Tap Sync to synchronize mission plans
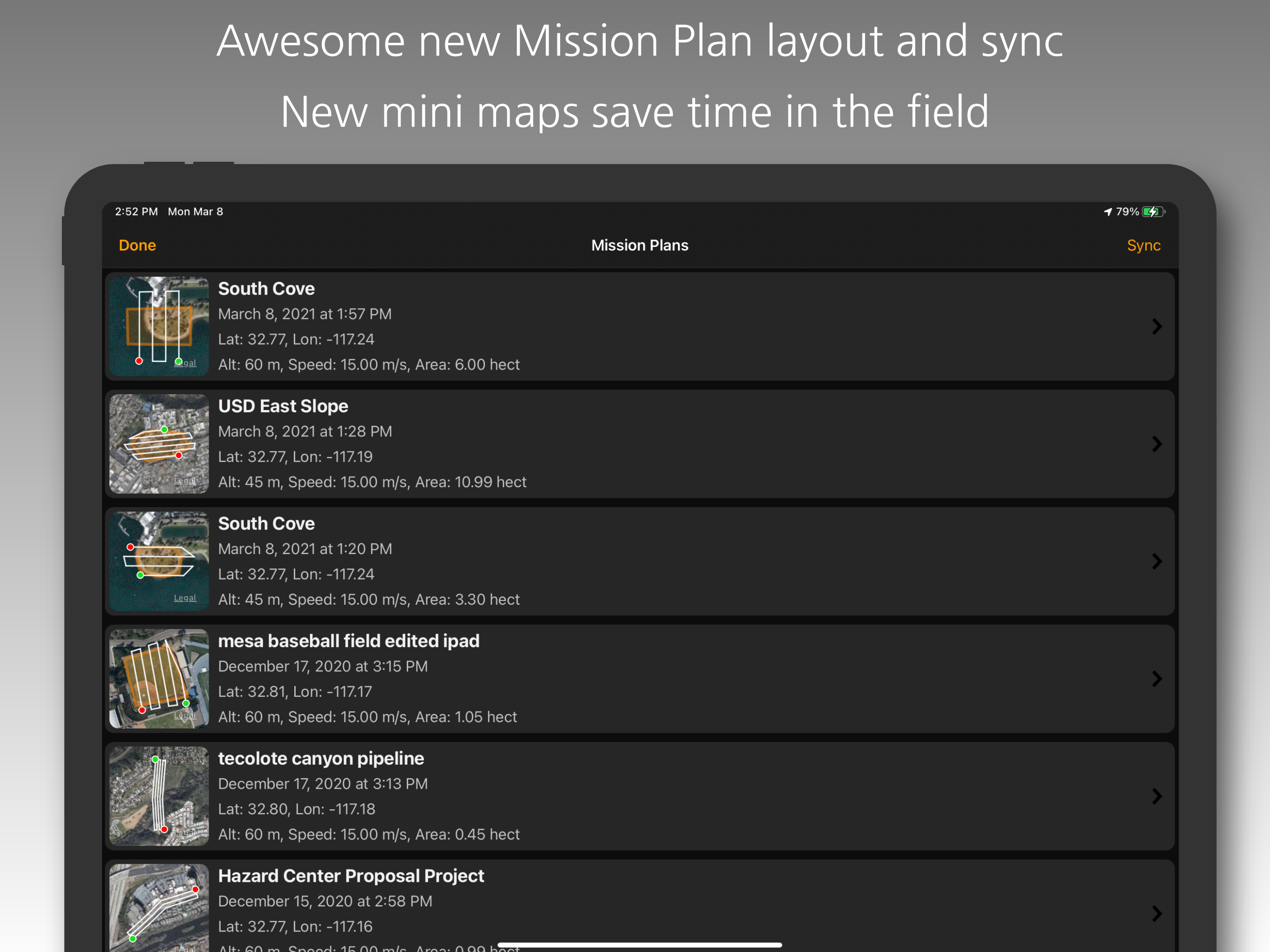Screen dimensions: 1270x952 1143,245
